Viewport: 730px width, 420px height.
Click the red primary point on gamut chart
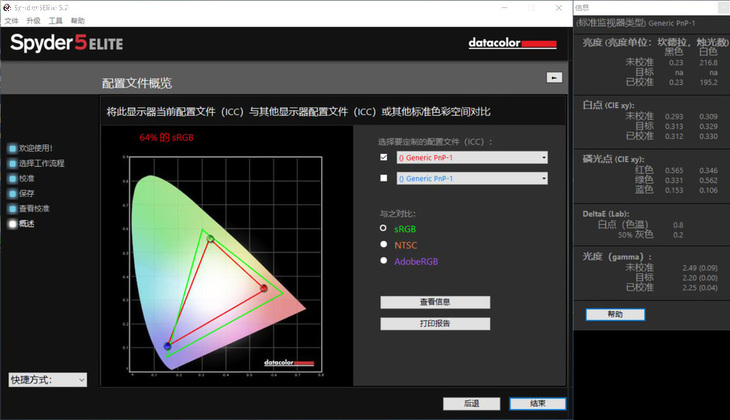[264, 289]
